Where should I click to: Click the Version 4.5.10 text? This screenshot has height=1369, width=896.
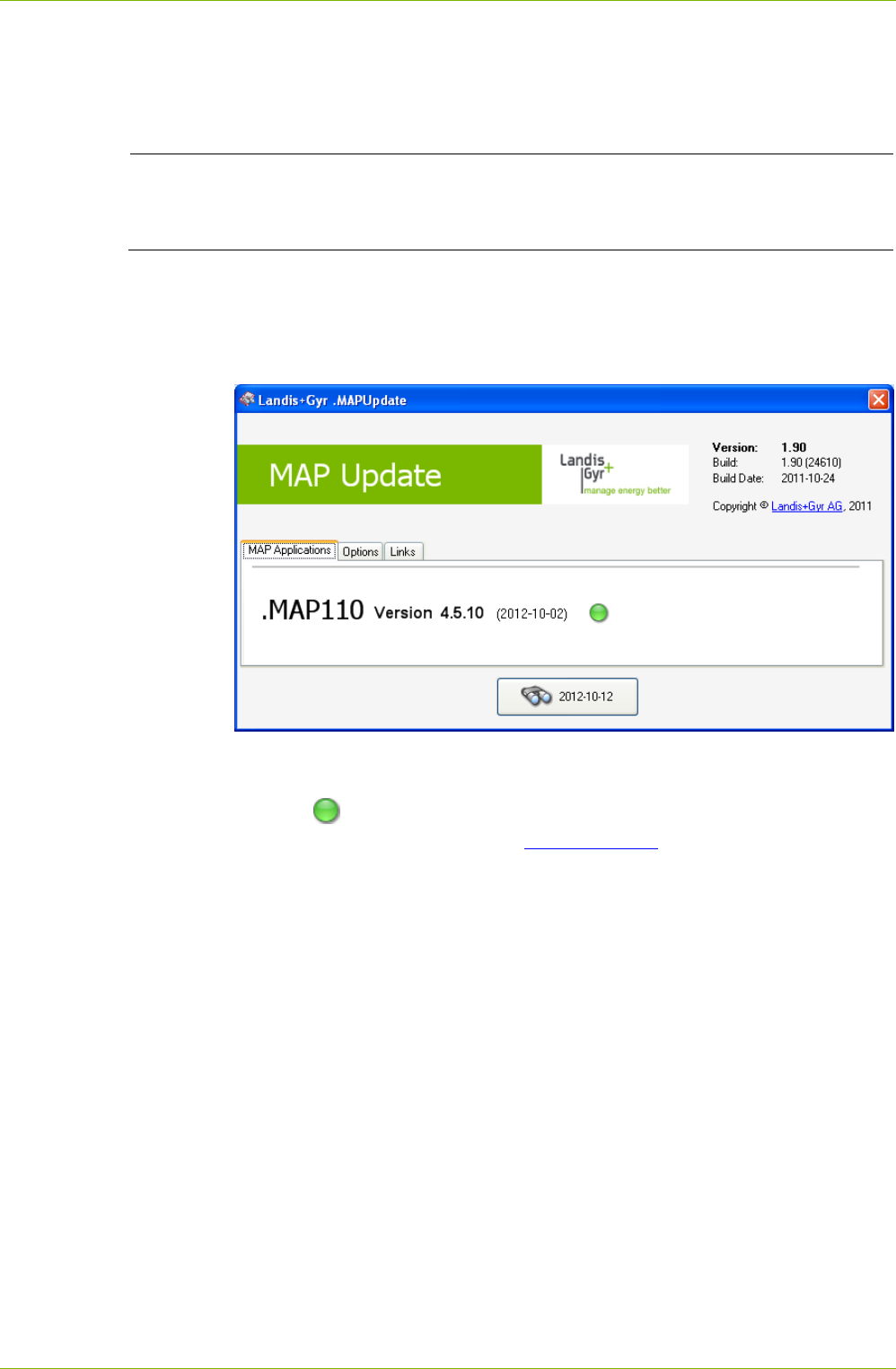tap(429, 613)
